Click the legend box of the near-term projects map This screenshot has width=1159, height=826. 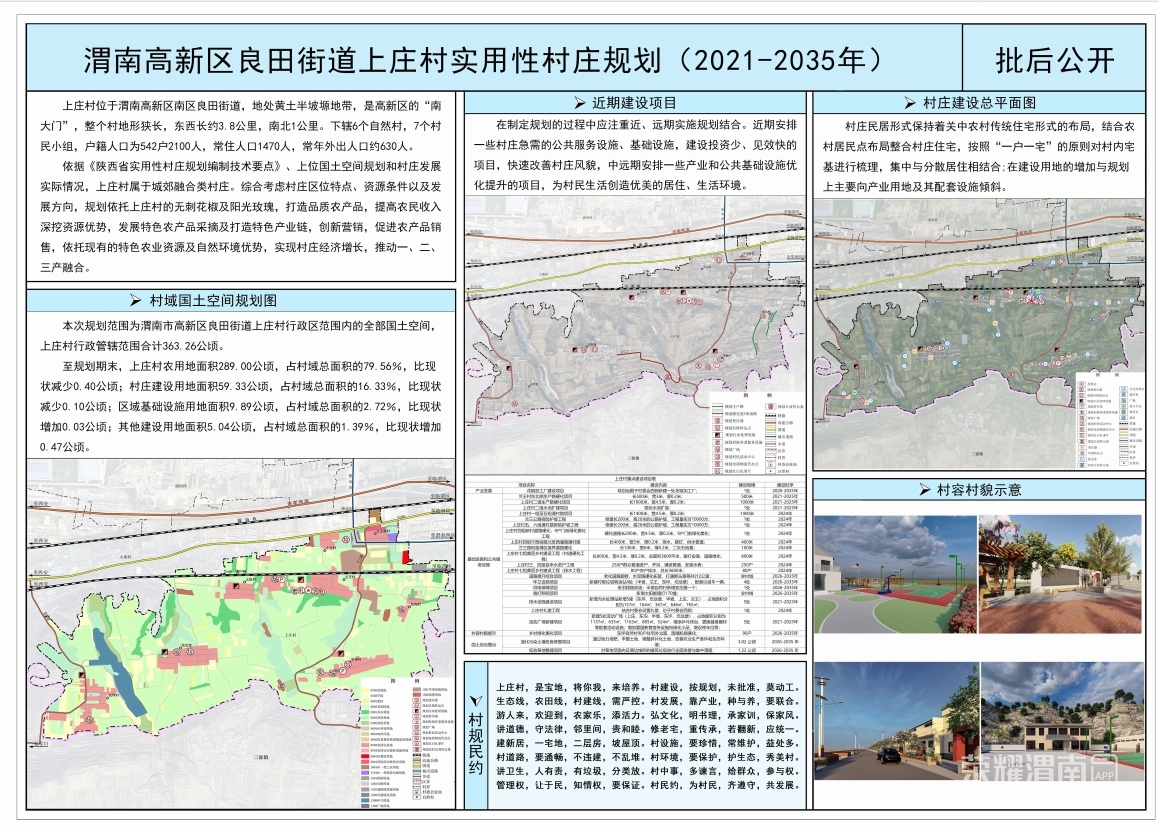(757, 433)
